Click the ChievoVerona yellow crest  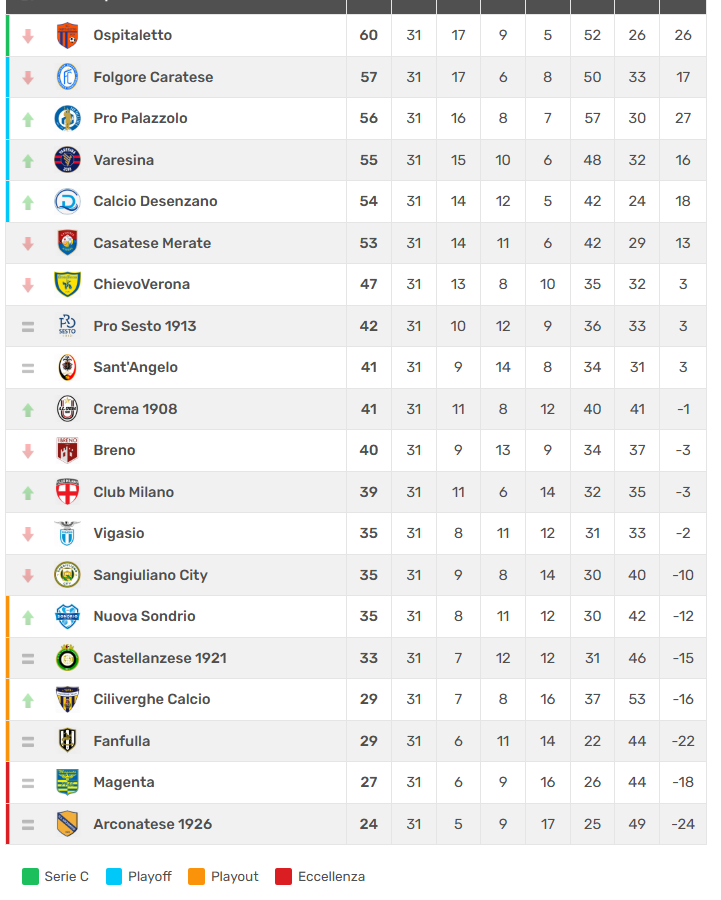click(67, 284)
